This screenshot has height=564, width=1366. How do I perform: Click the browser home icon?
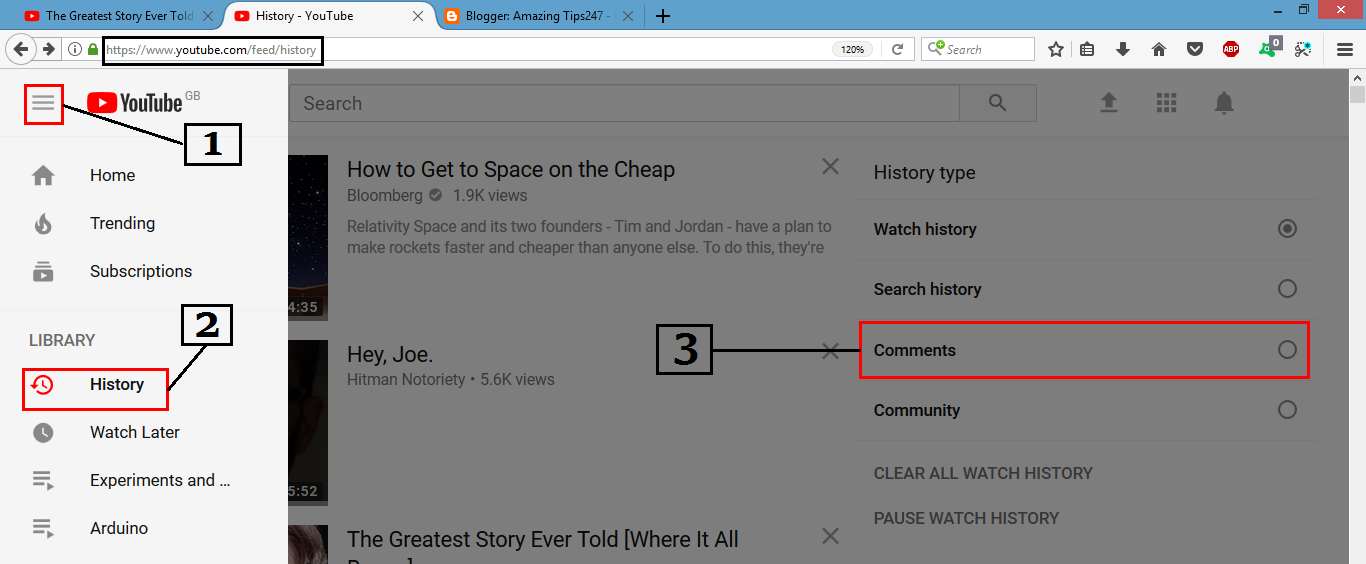point(1159,49)
